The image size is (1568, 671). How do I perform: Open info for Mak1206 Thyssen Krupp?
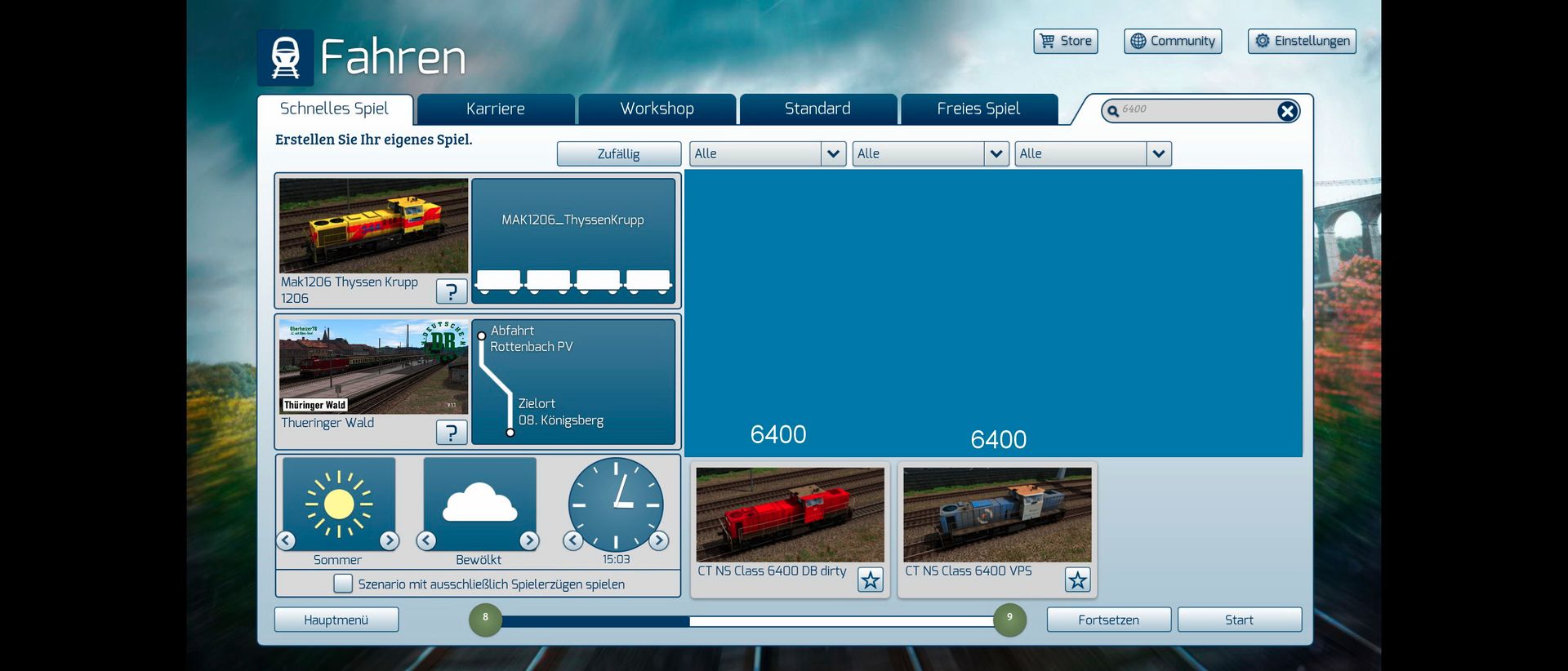click(x=452, y=291)
